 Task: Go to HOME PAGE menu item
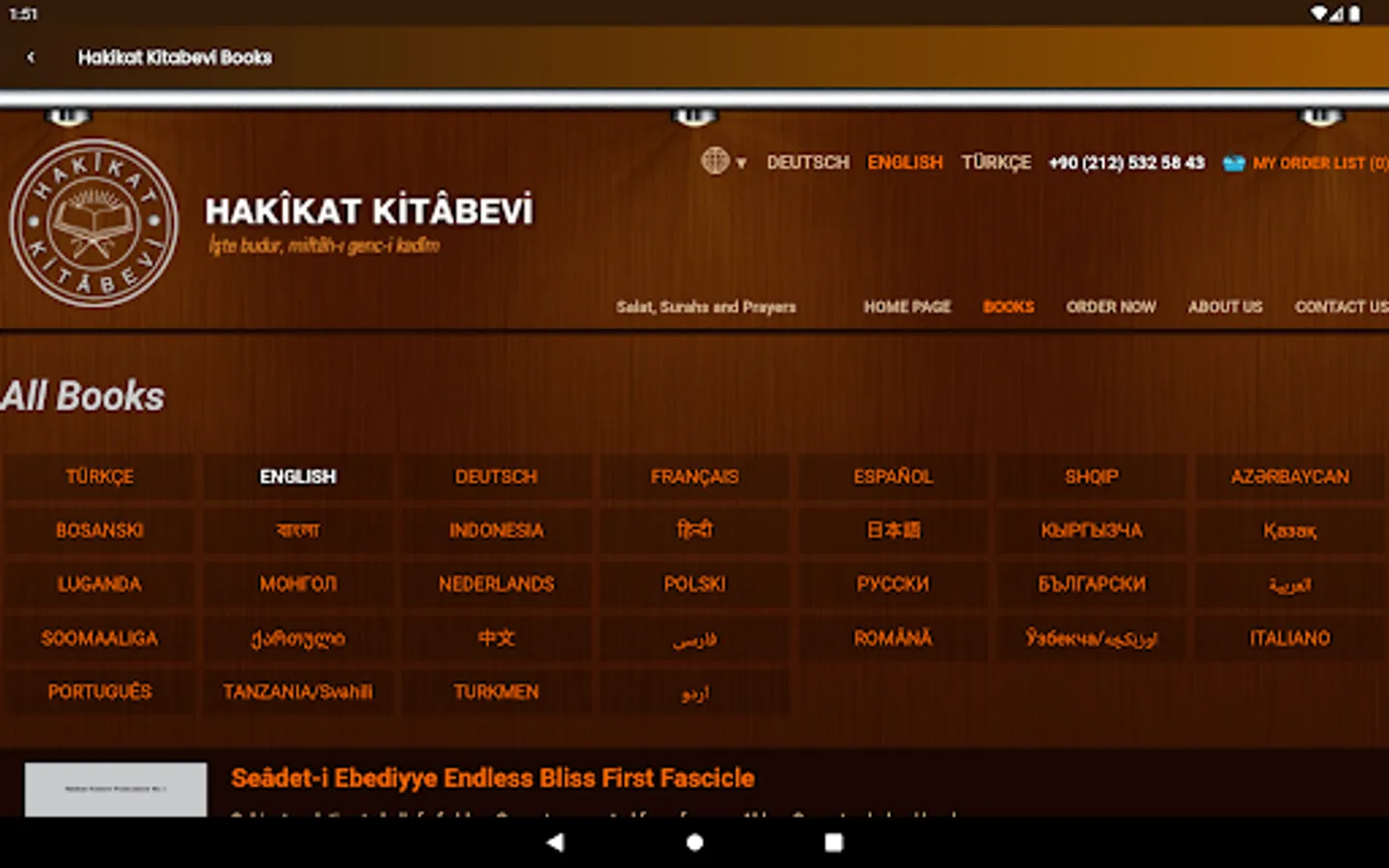pyautogui.click(x=907, y=307)
